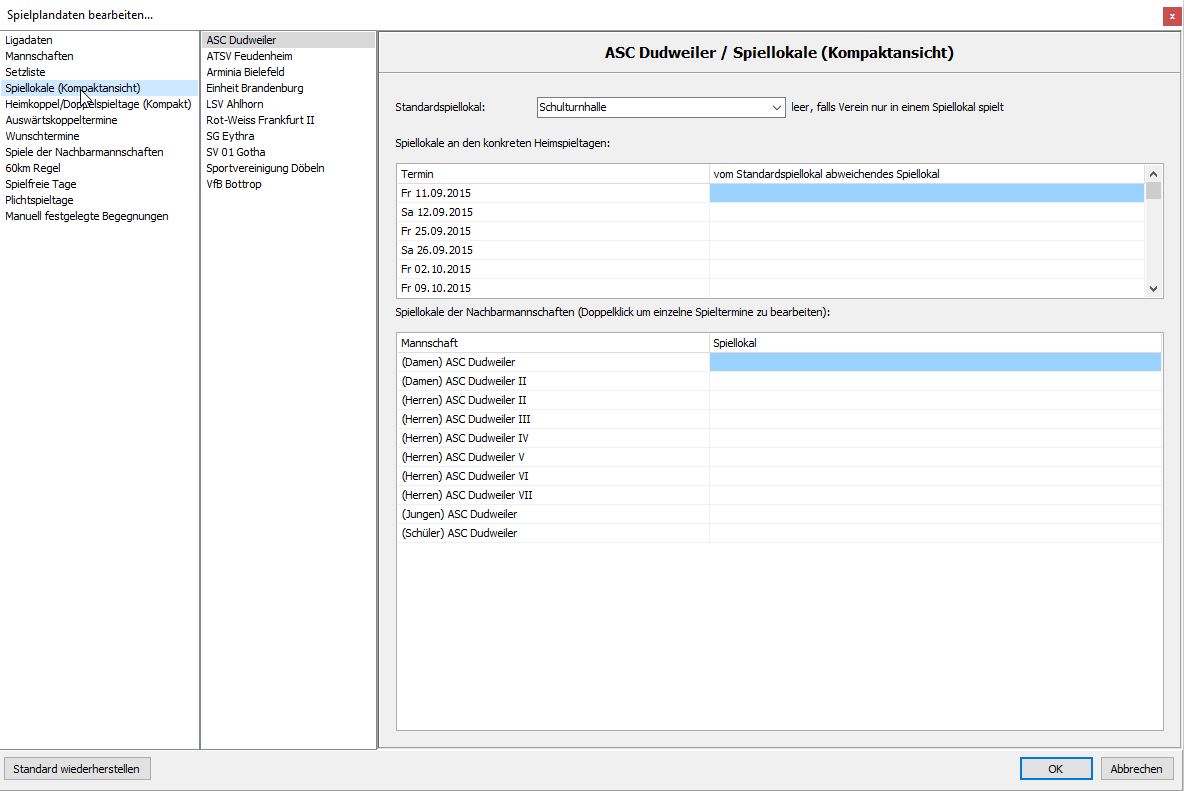Pick VfB Bottrop in team list
The width and height of the screenshot is (1184, 791).
click(234, 184)
